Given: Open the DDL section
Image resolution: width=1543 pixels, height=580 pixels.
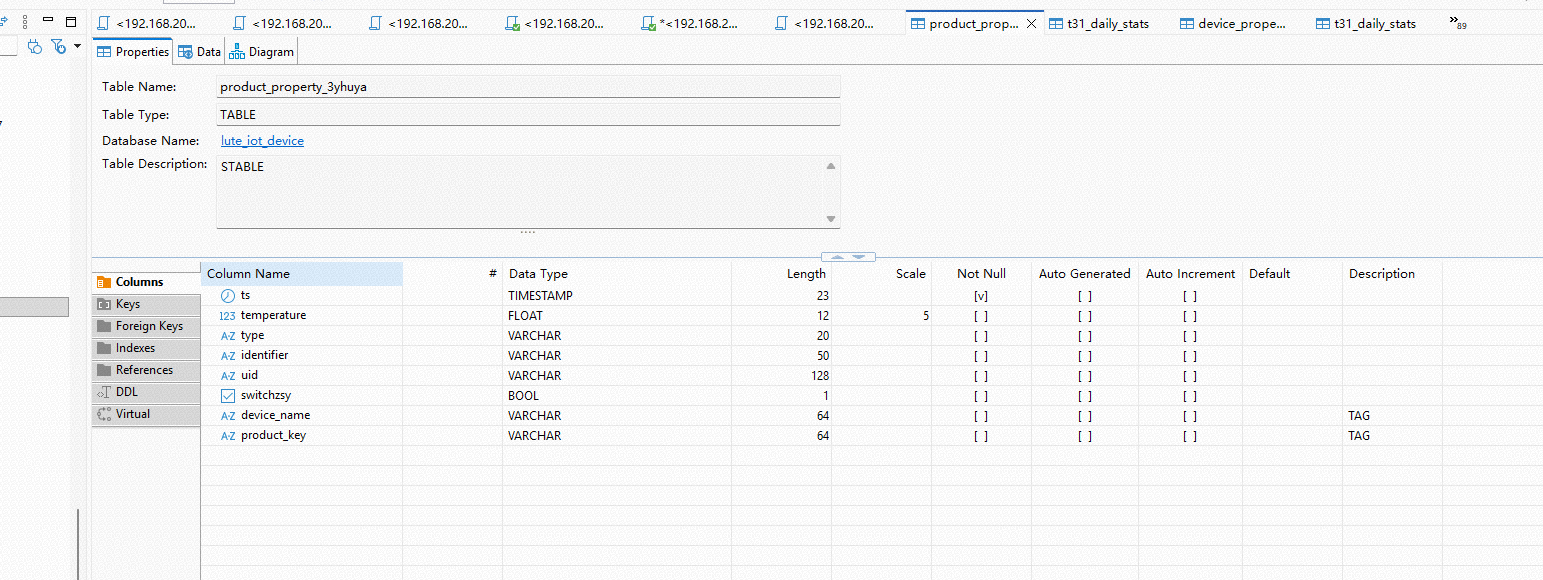Looking at the screenshot, I should (x=126, y=392).
